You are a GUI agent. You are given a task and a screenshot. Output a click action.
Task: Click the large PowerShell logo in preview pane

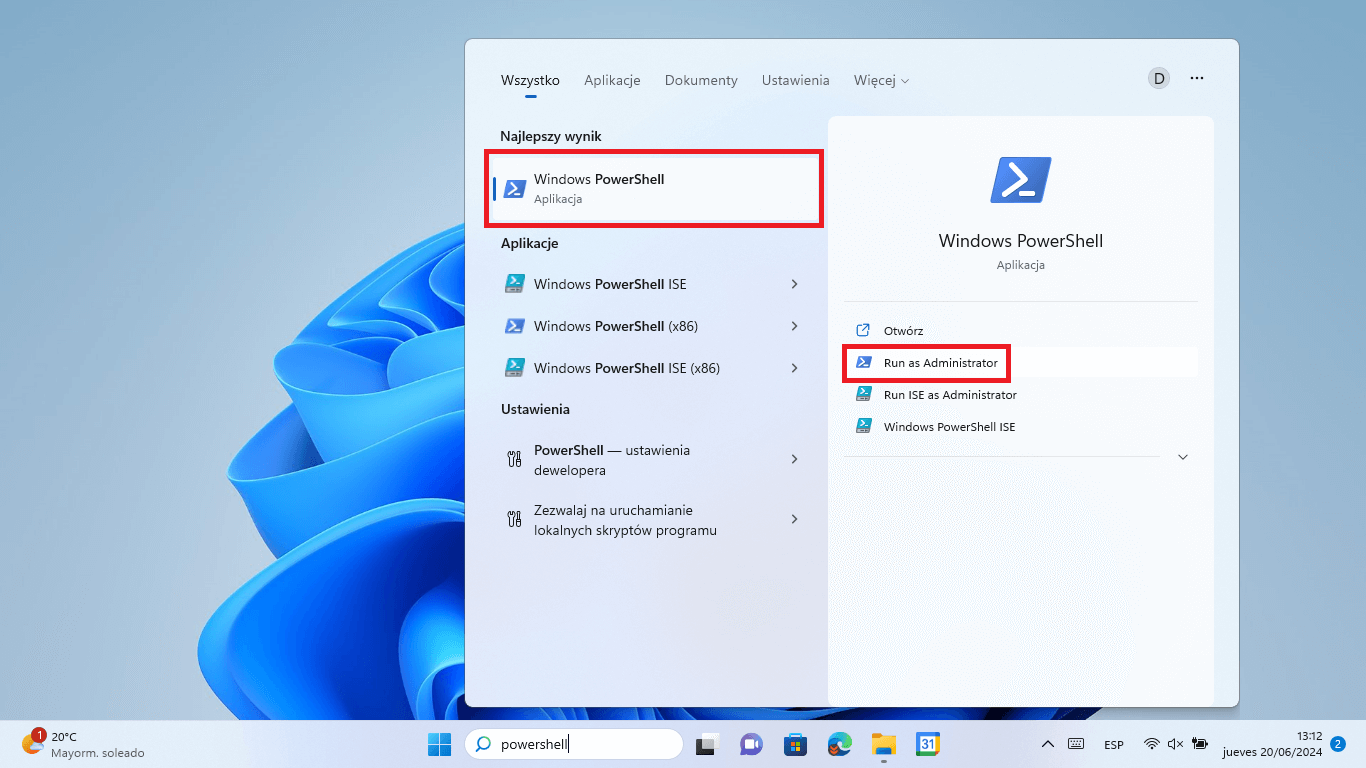tap(1021, 180)
